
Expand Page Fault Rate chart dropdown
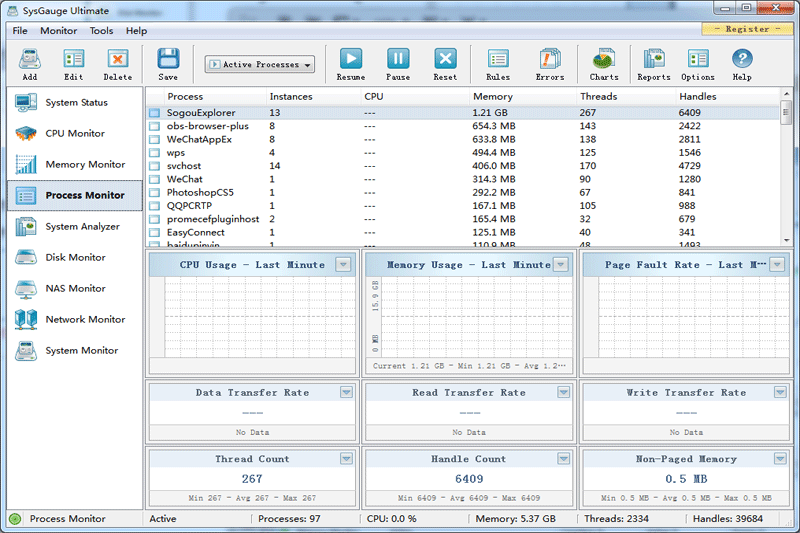pyautogui.click(x=777, y=265)
